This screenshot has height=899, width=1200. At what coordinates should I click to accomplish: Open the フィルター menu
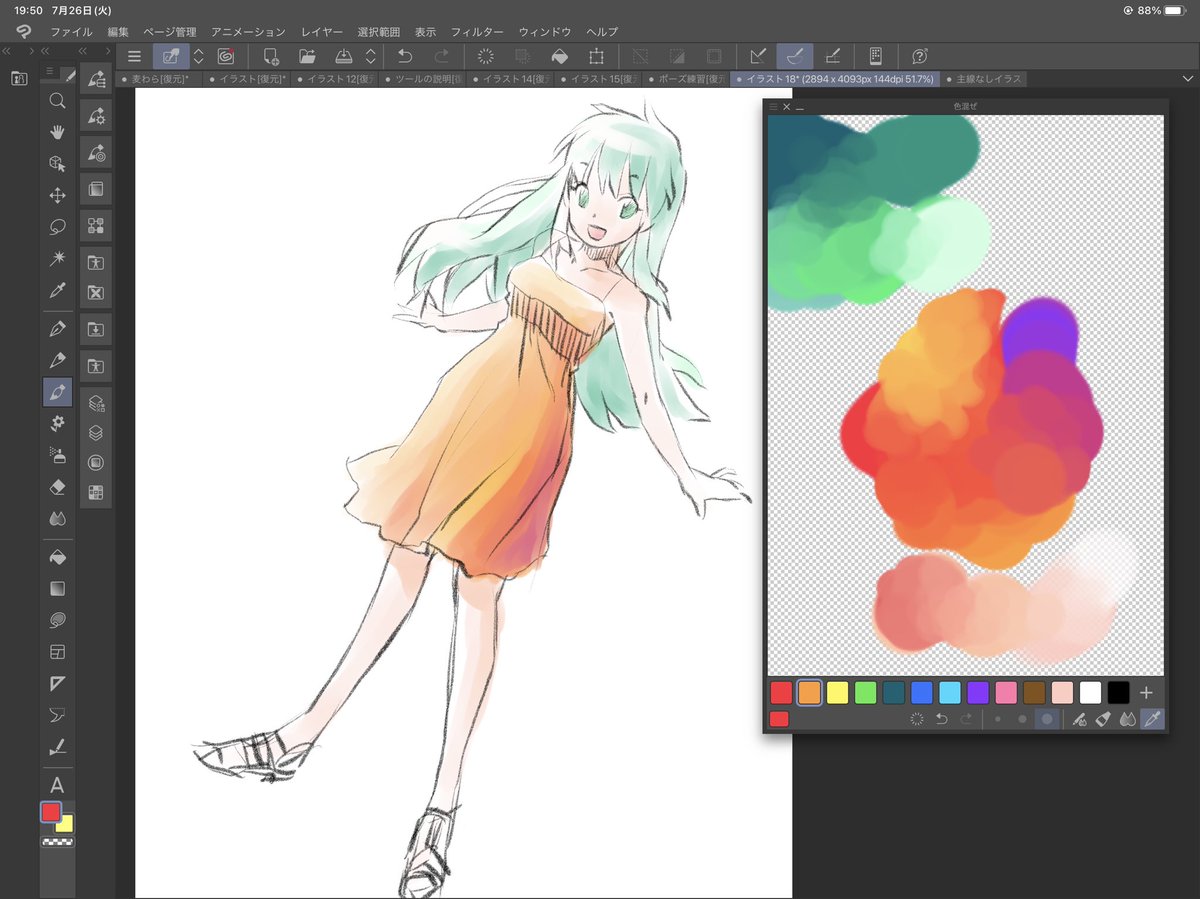pyautogui.click(x=477, y=32)
